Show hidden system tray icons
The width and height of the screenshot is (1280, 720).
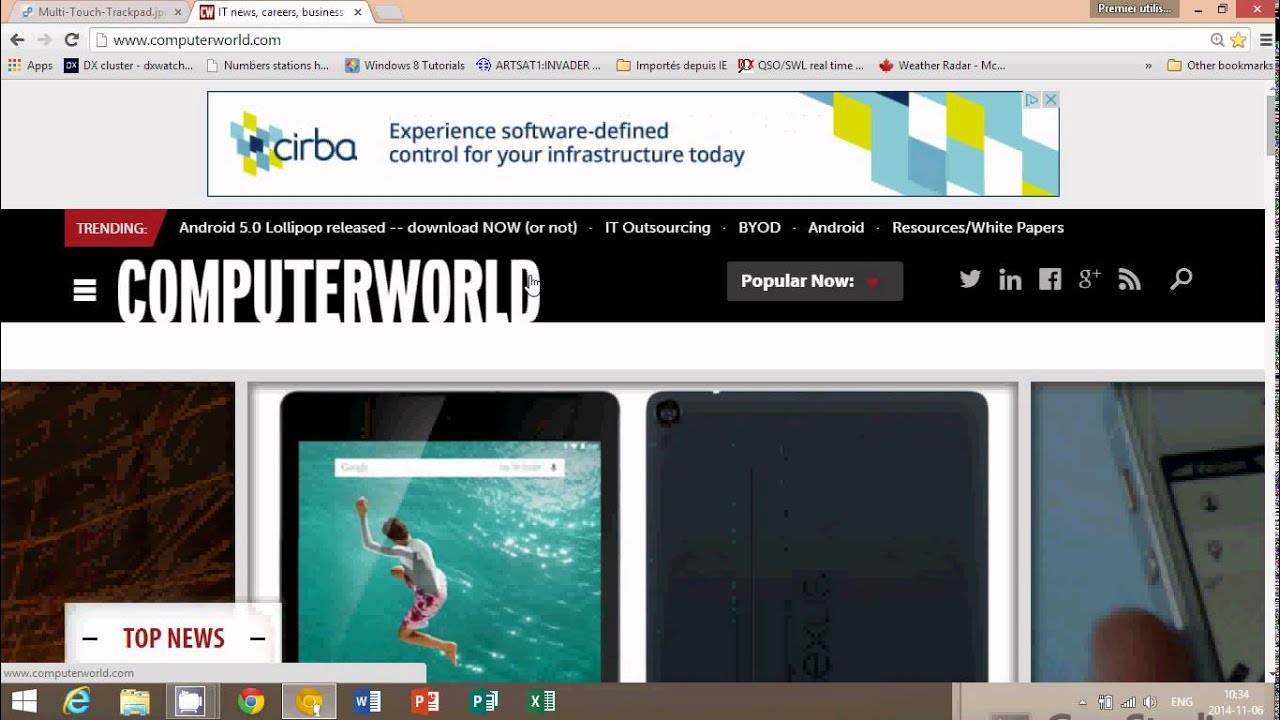[1083, 702]
